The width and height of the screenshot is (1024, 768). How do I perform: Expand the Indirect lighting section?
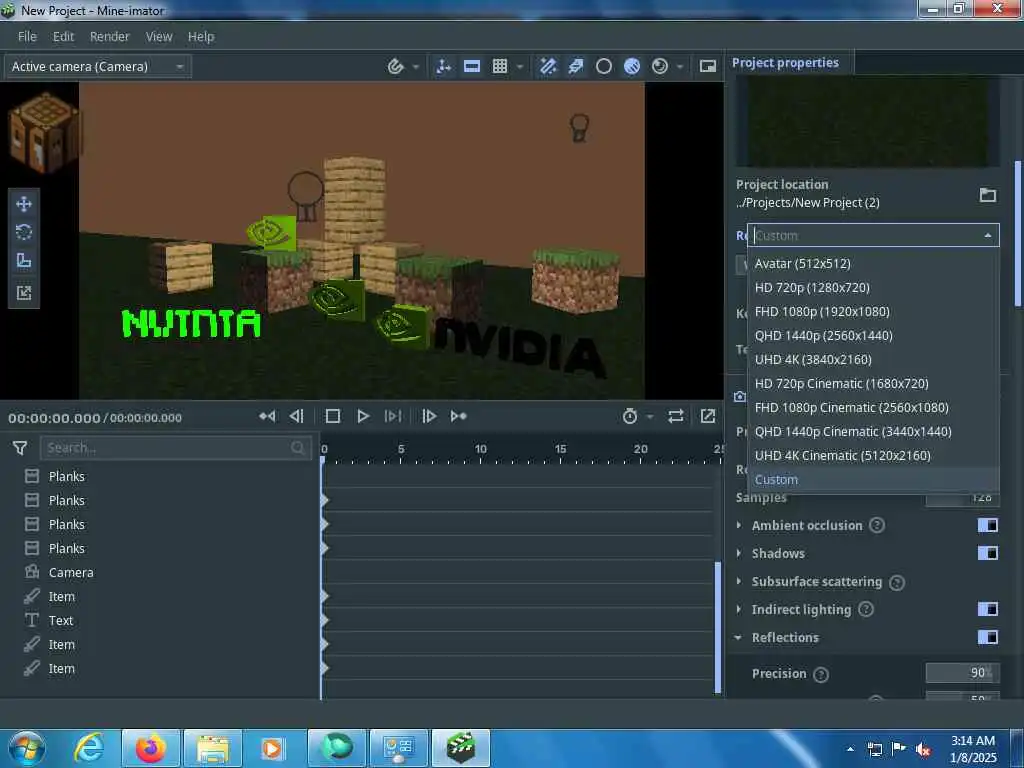(x=739, y=609)
